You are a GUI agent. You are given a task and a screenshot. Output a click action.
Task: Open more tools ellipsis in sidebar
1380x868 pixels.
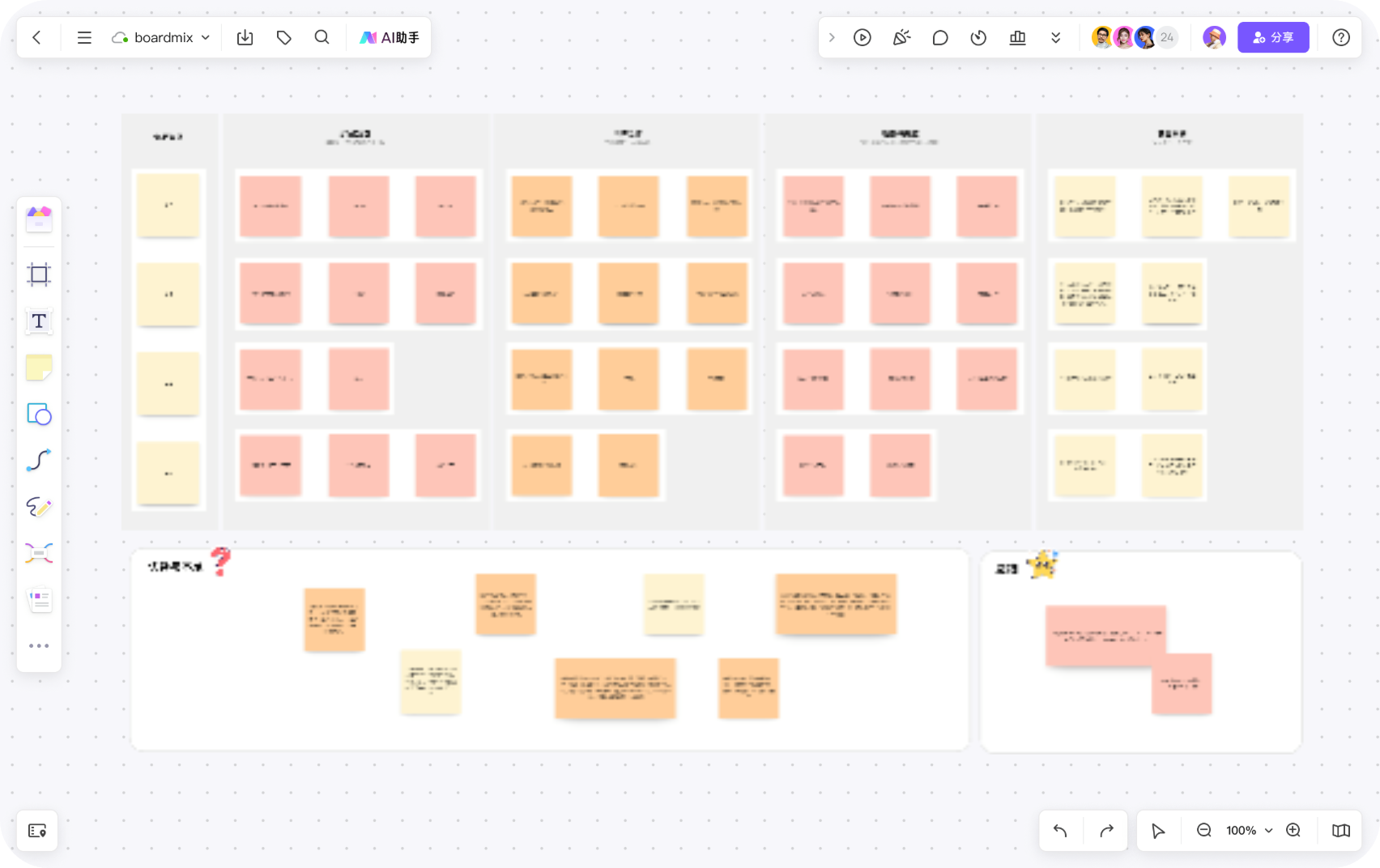(x=39, y=646)
